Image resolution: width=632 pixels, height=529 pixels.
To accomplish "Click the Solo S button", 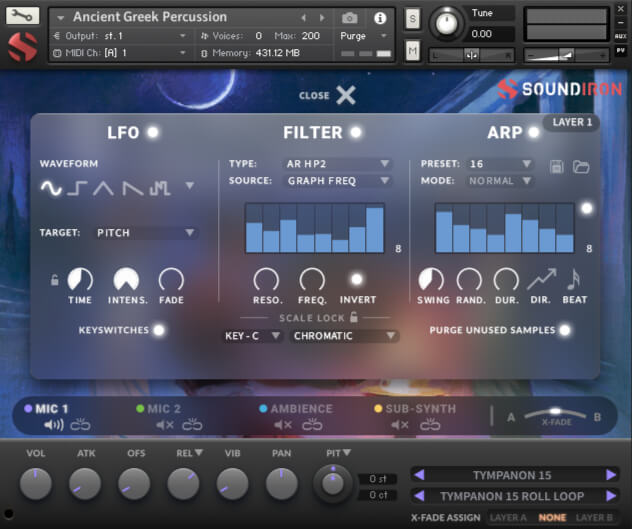I will point(412,19).
